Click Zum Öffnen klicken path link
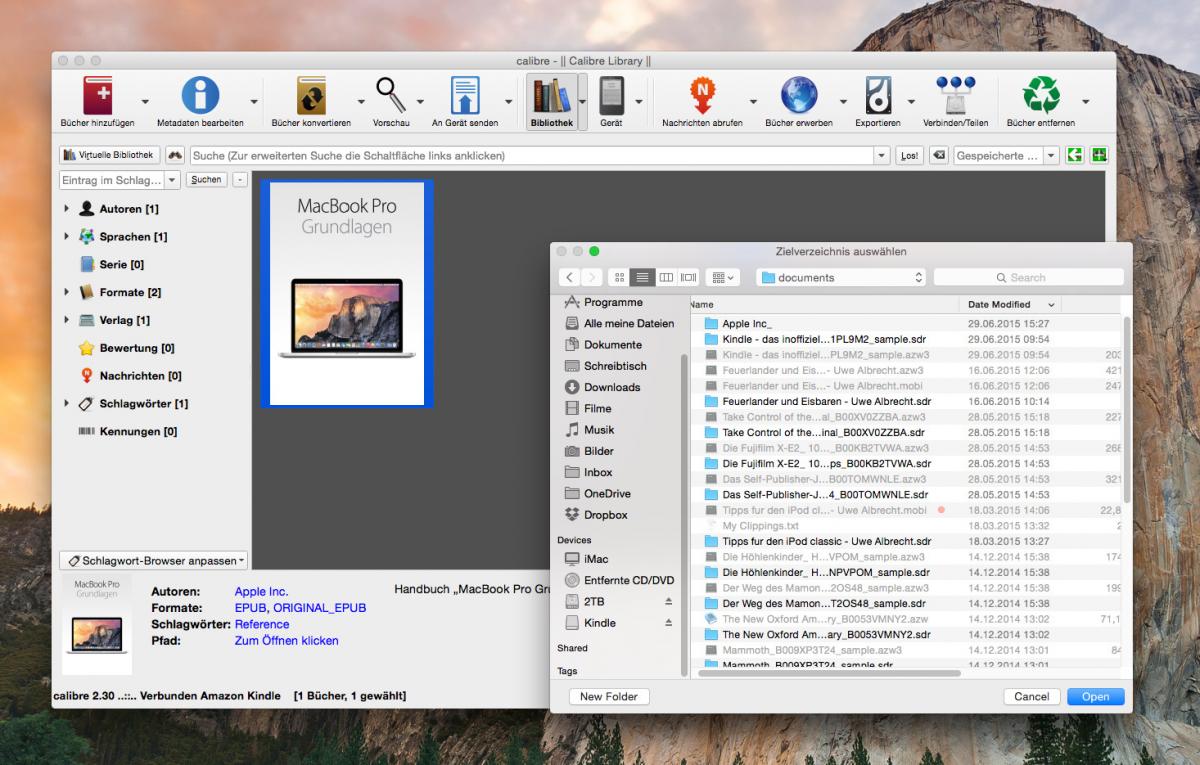This screenshot has width=1200, height=765. point(286,641)
